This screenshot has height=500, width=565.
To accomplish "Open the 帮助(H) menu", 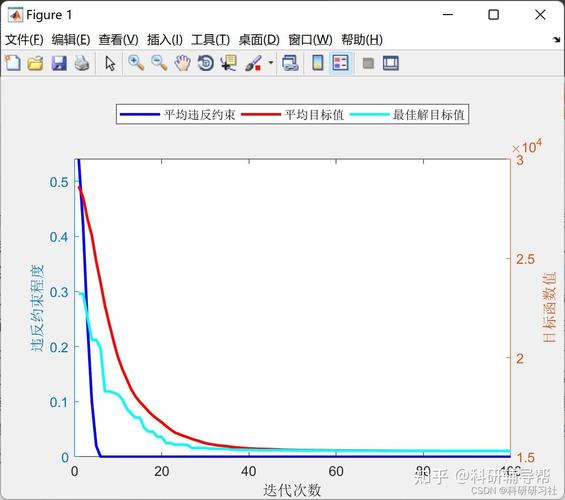I will (x=362, y=40).
